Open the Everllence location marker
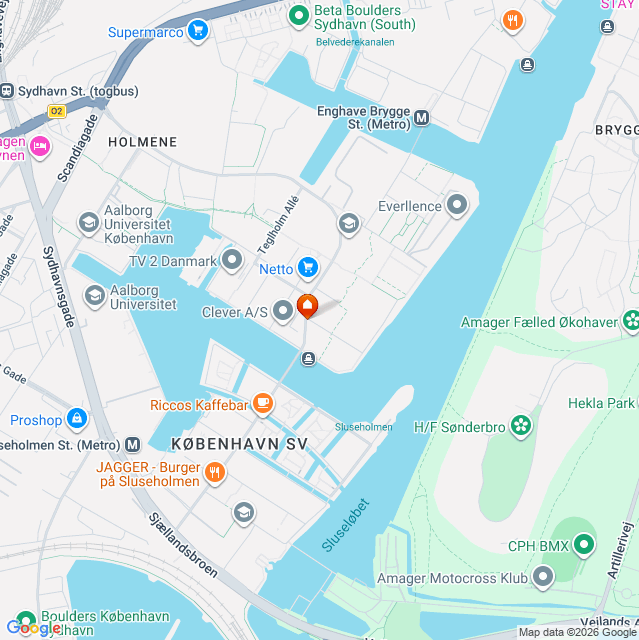The image size is (639, 640). coord(457,204)
